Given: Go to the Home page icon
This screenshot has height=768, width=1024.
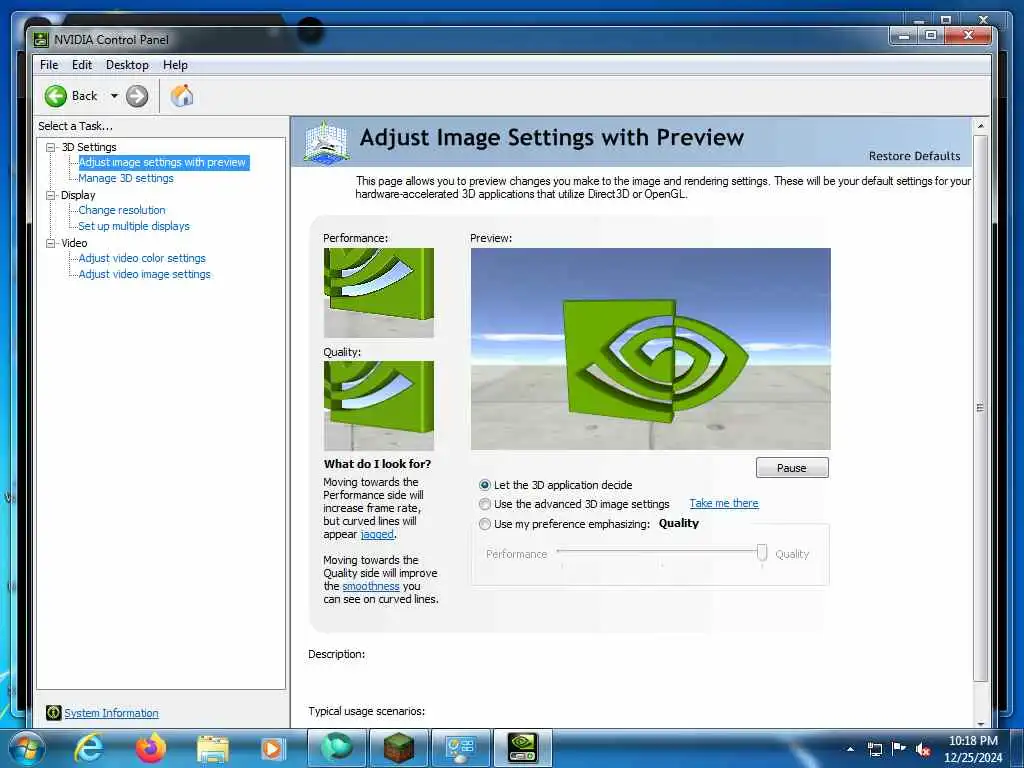Looking at the screenshot, I should [182, 96].
